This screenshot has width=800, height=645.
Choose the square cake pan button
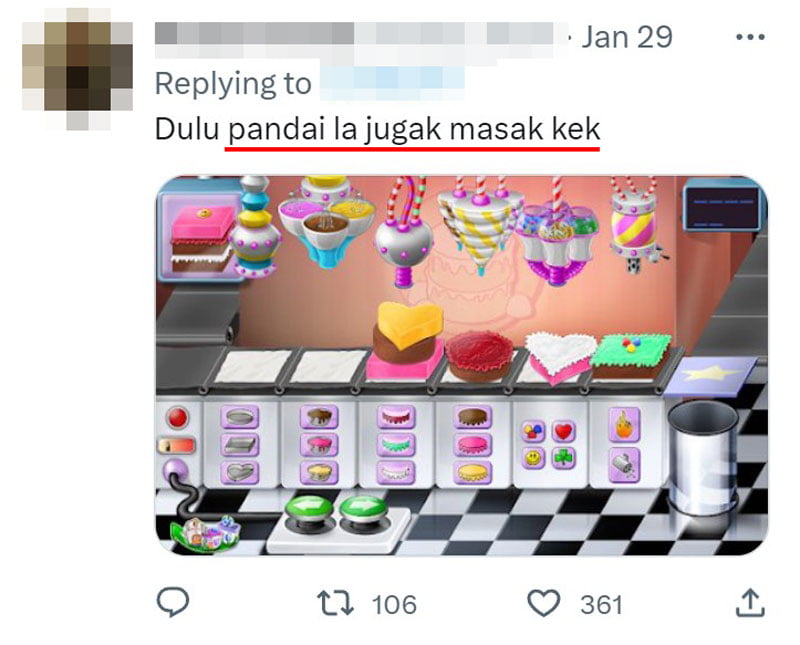pos(240,445)
